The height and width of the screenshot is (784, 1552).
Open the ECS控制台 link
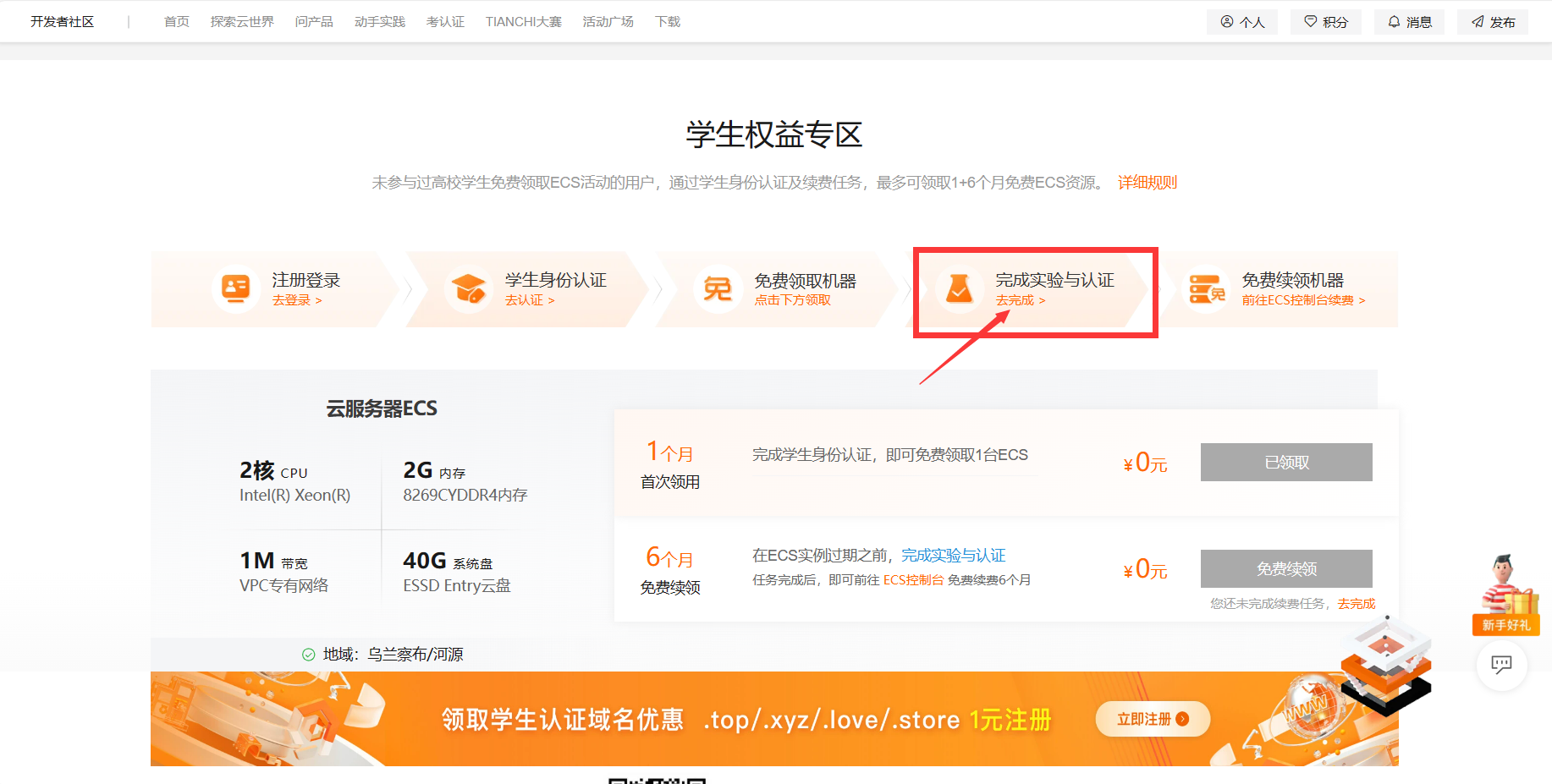914,580
